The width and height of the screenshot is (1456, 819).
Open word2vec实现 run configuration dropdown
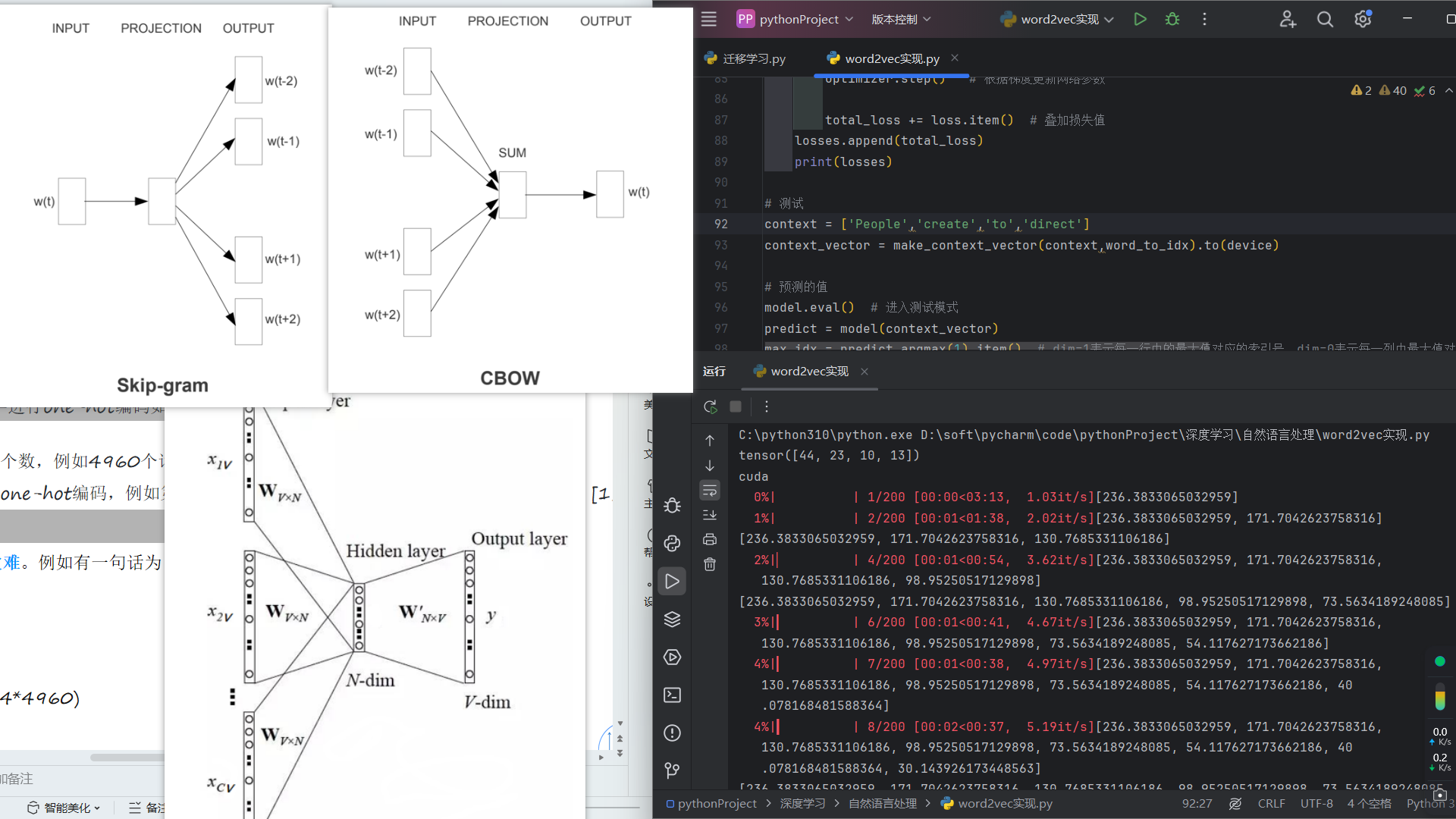point(1059,20)
